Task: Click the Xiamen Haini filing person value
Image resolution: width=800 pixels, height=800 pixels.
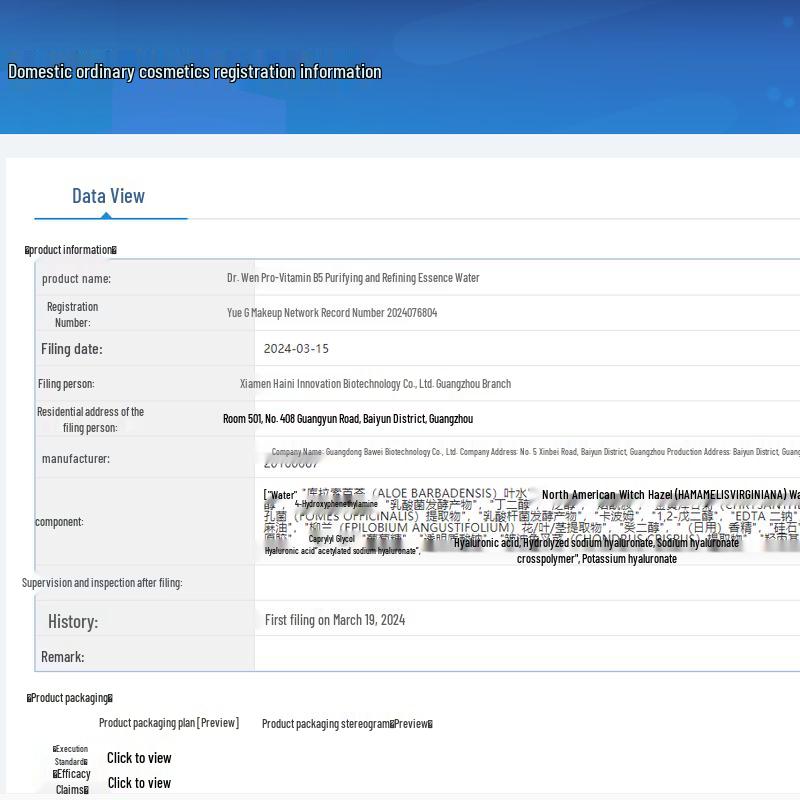Action: click(375, 384)
